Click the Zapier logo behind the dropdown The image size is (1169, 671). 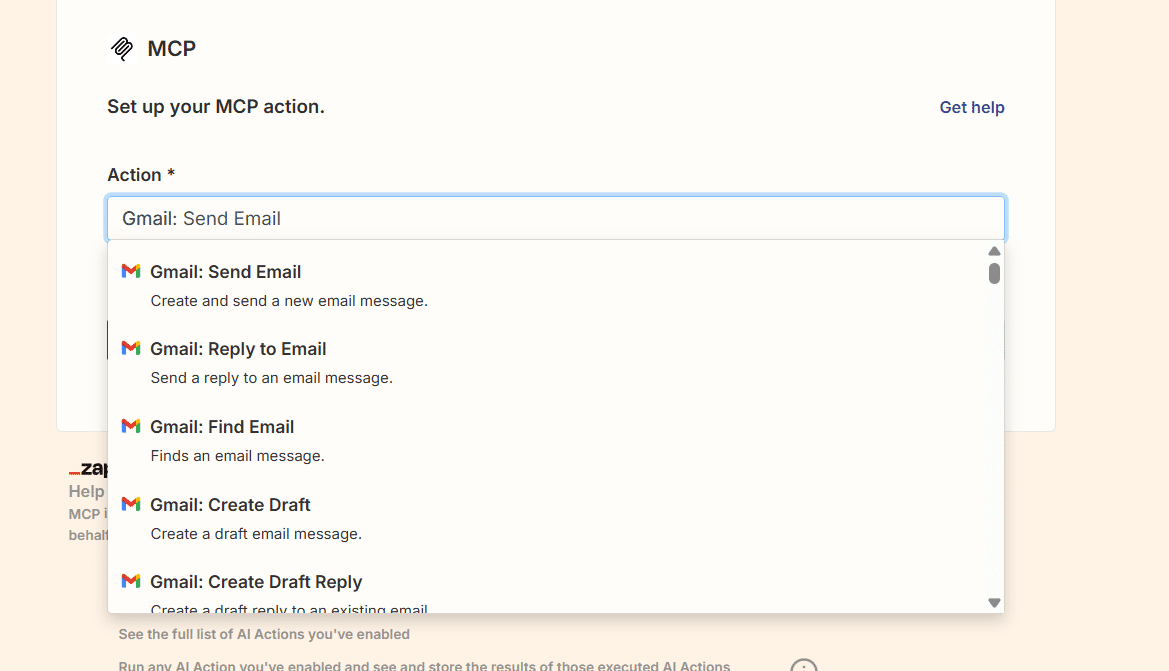click(88, 469)
